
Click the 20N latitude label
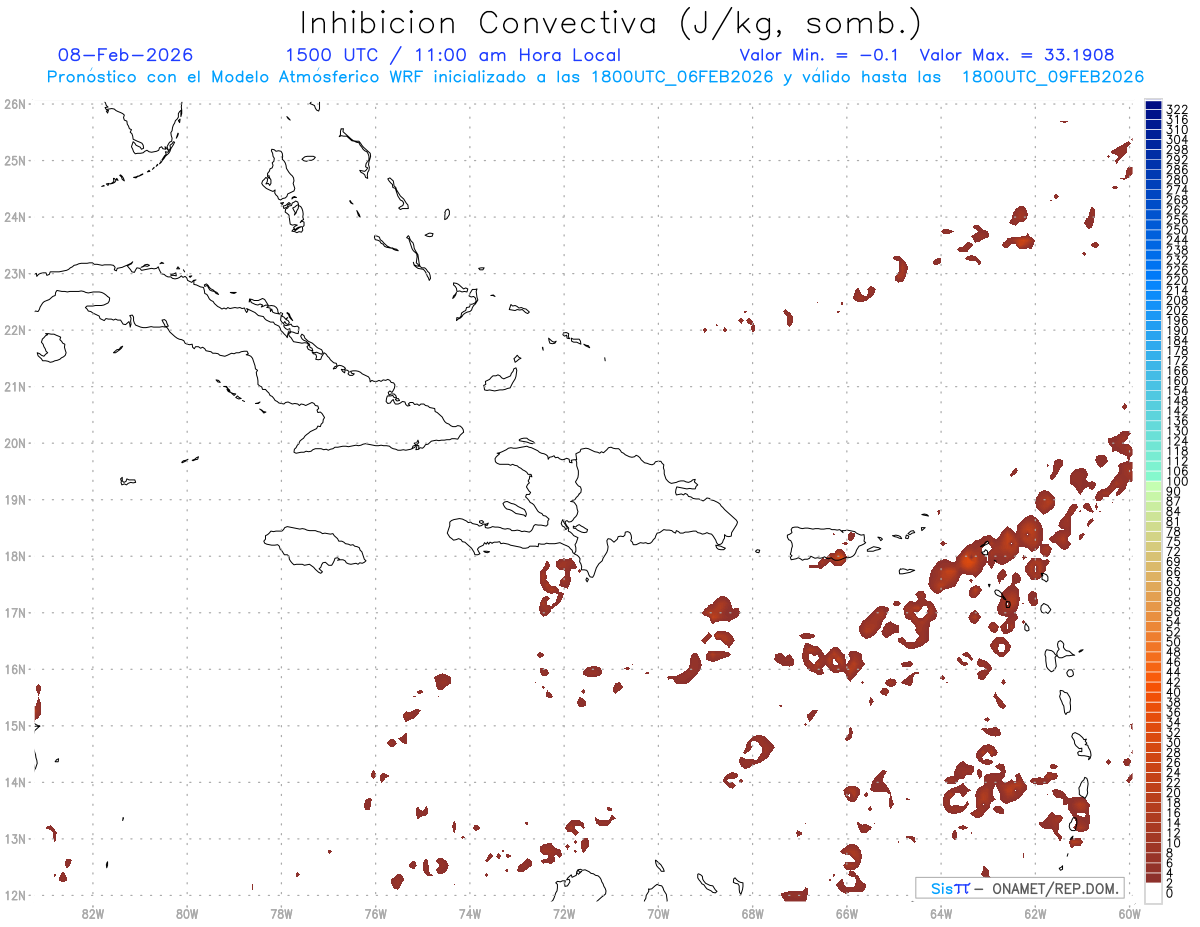point(15,443)
